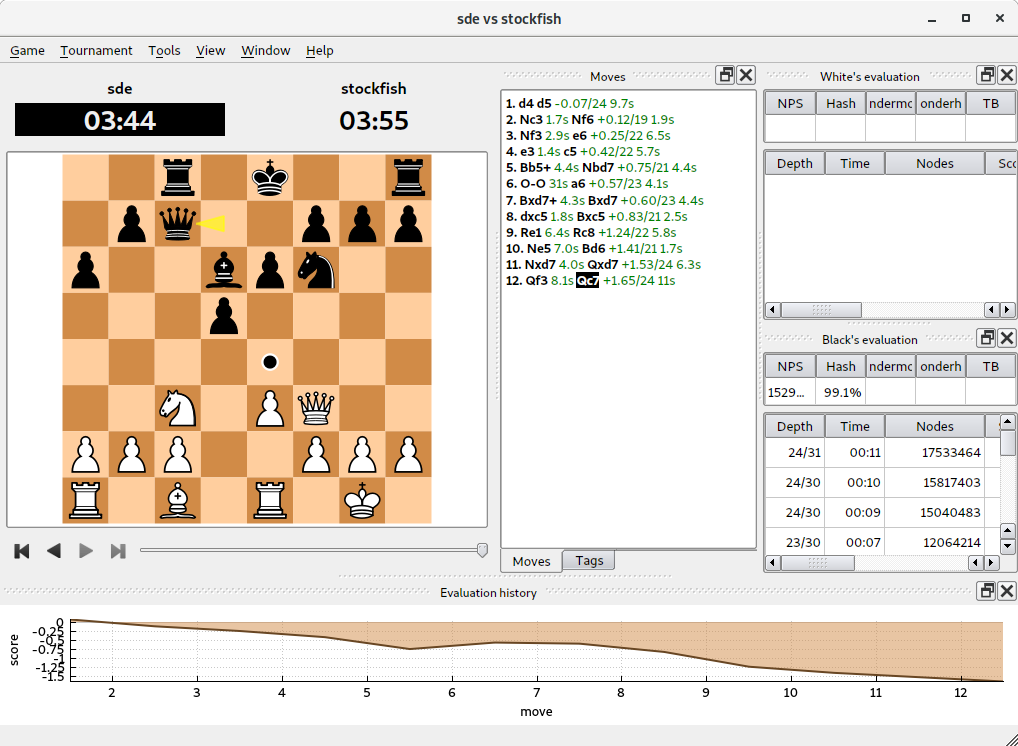
Task: Select the white rook on e1
Action: pos(270,501)
